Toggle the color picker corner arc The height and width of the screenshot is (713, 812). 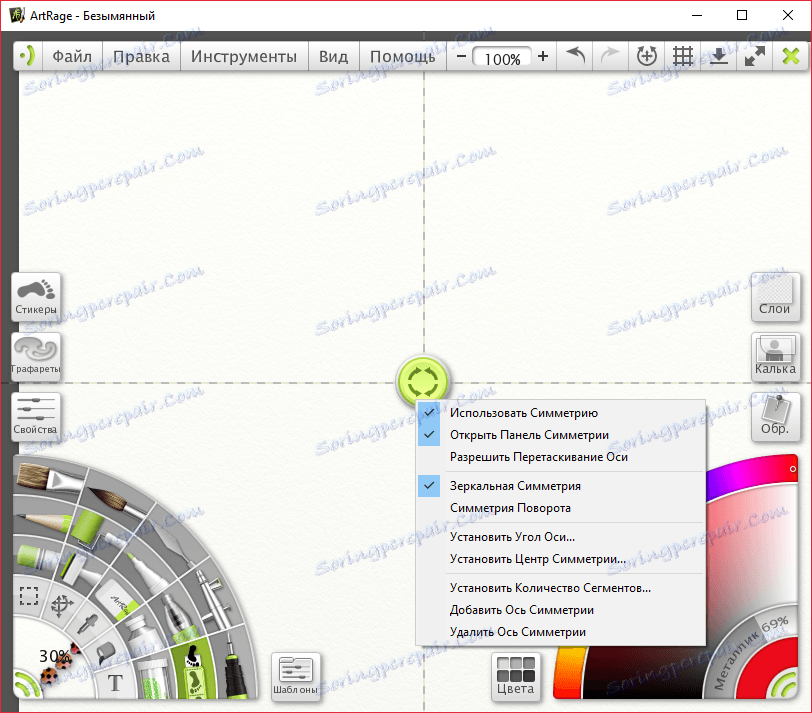[x=783, y=683]
